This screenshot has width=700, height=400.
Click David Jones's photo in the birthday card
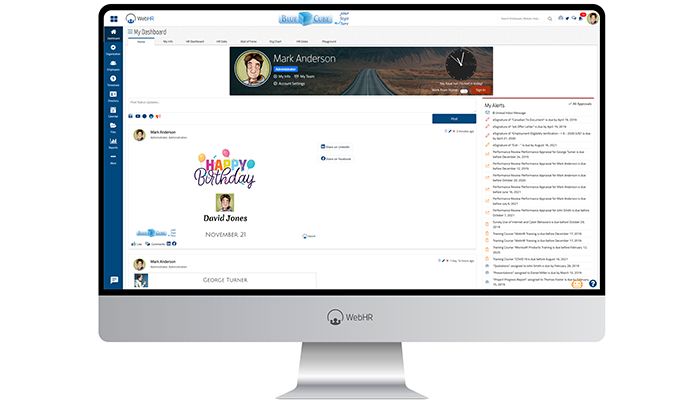225,203
